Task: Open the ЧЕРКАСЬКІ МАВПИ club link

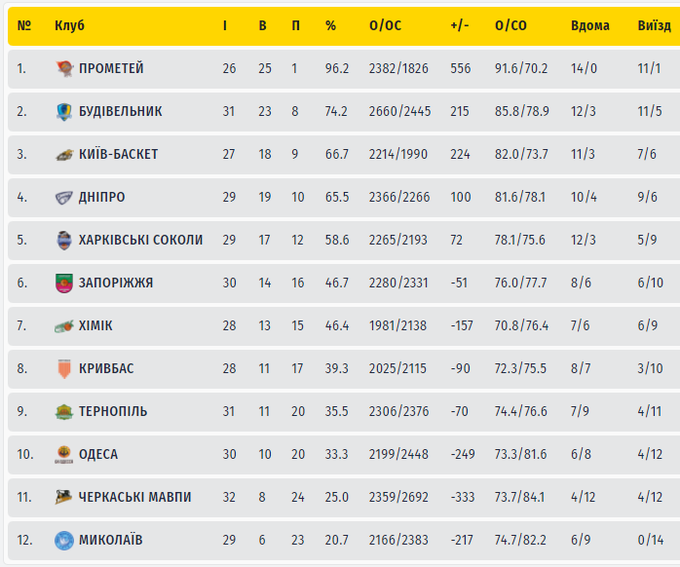Action: (135, 497)
